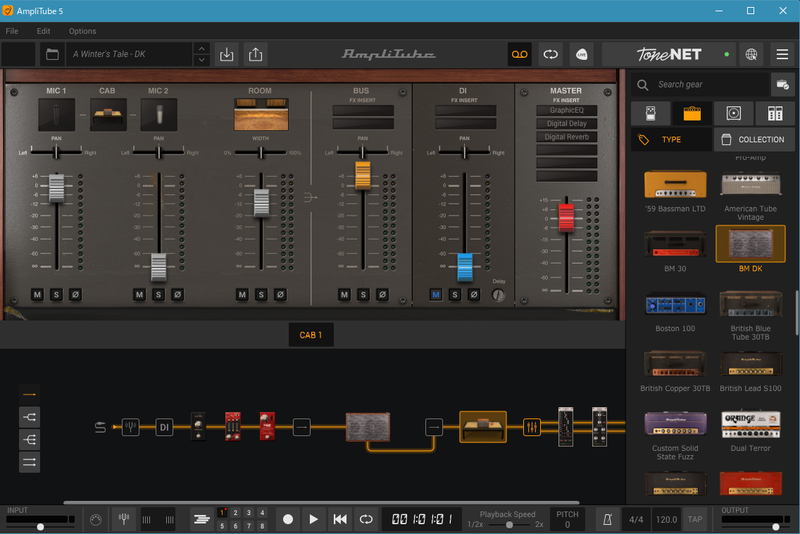The width and height of the screenshot is (800, 534).
Task: Select the rack effects gear category
Action: tap(775, 113)
